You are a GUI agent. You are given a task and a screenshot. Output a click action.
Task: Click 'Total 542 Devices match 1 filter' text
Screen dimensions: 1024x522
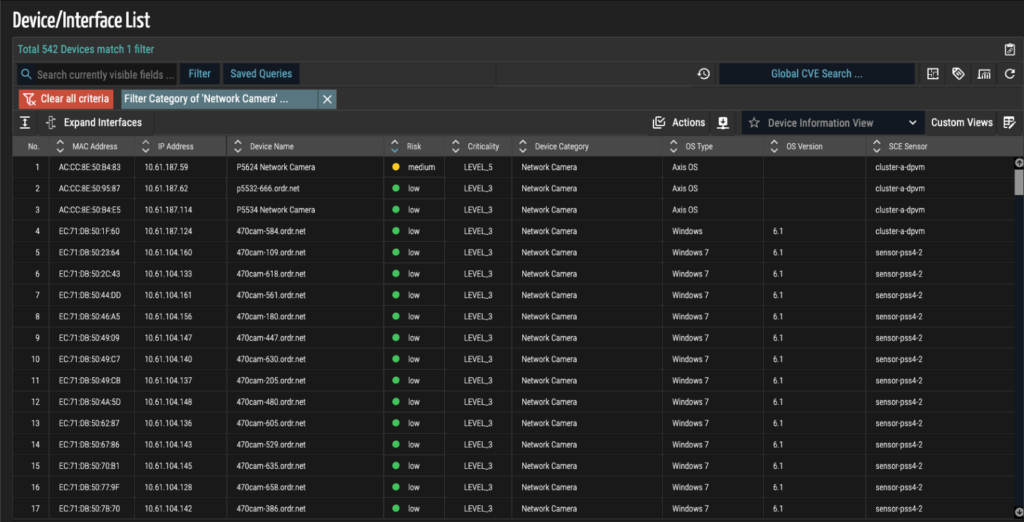point(86,50)
